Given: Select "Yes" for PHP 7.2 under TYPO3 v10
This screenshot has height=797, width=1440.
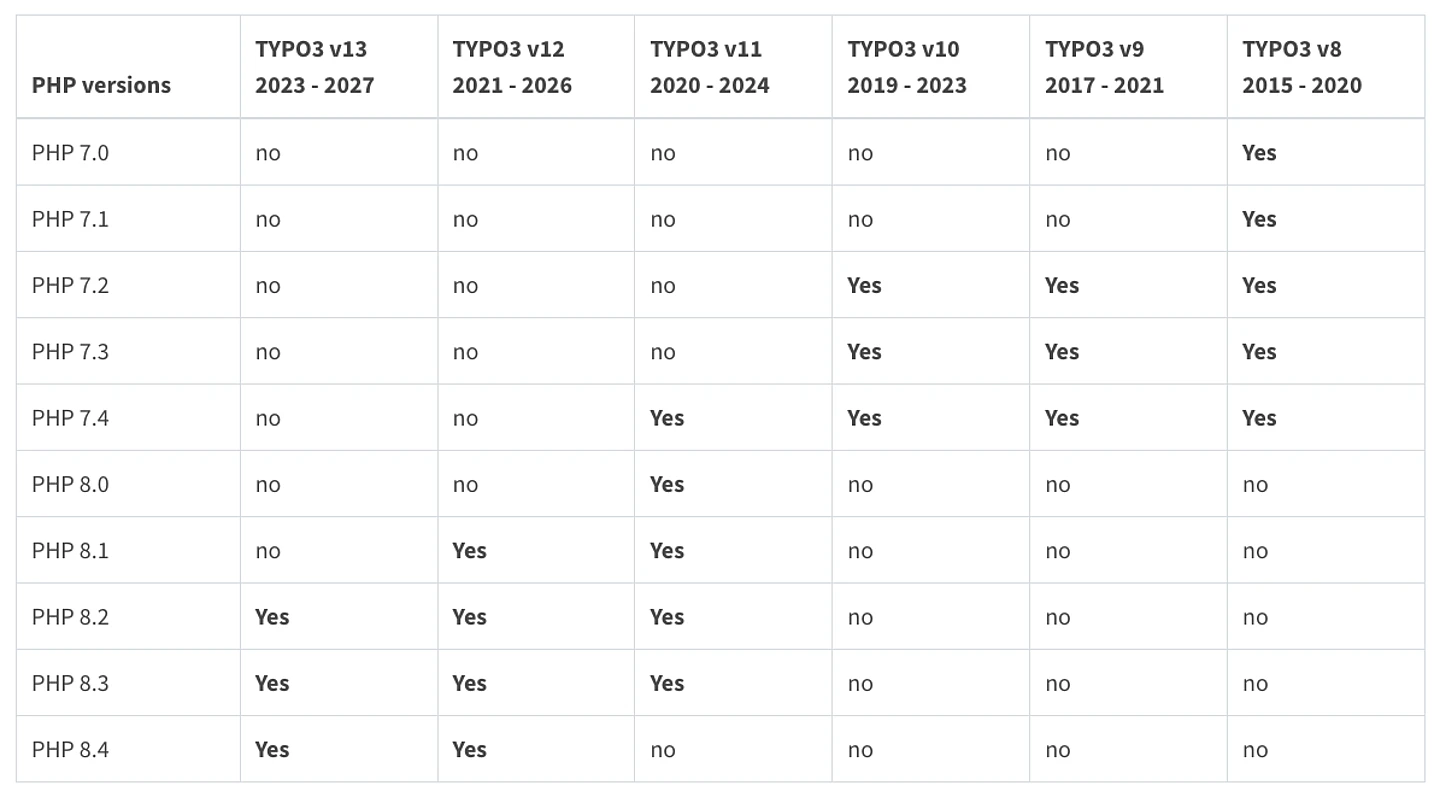Looking at the screenshot, I should point(864,285).
